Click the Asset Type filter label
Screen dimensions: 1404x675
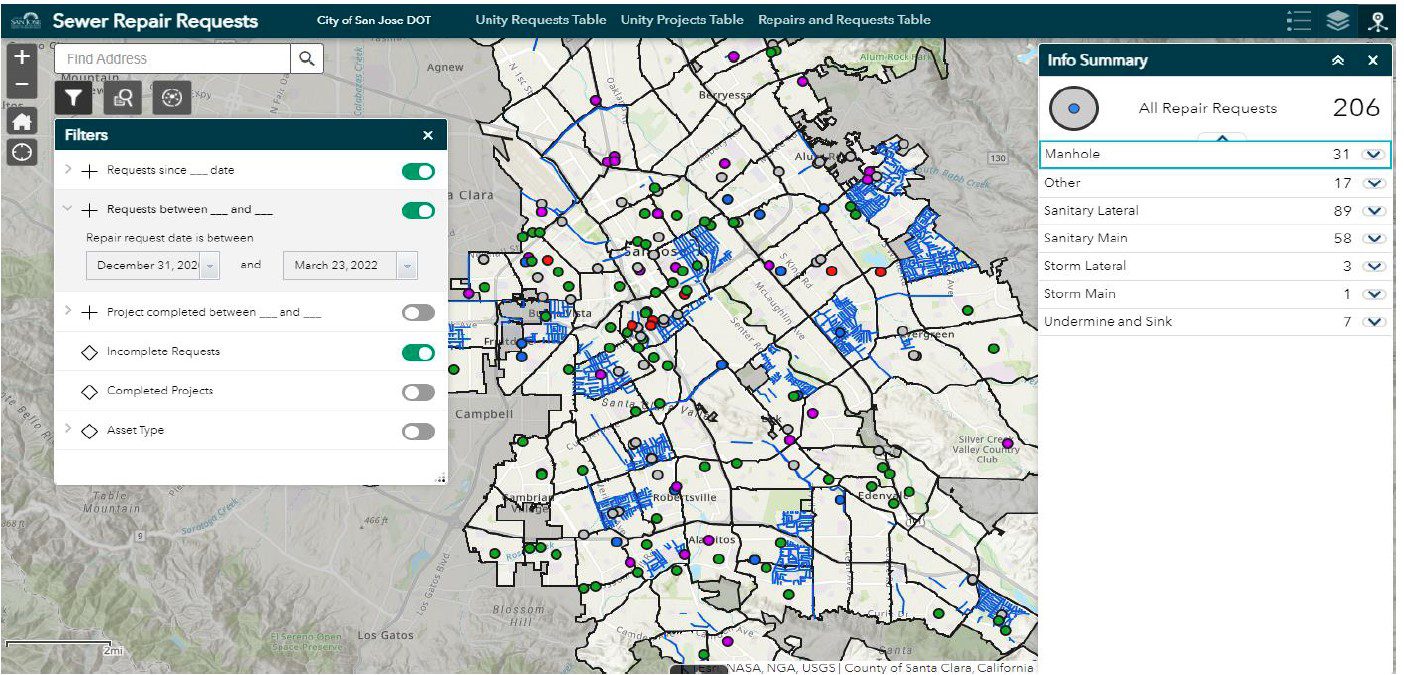[135, 430]
